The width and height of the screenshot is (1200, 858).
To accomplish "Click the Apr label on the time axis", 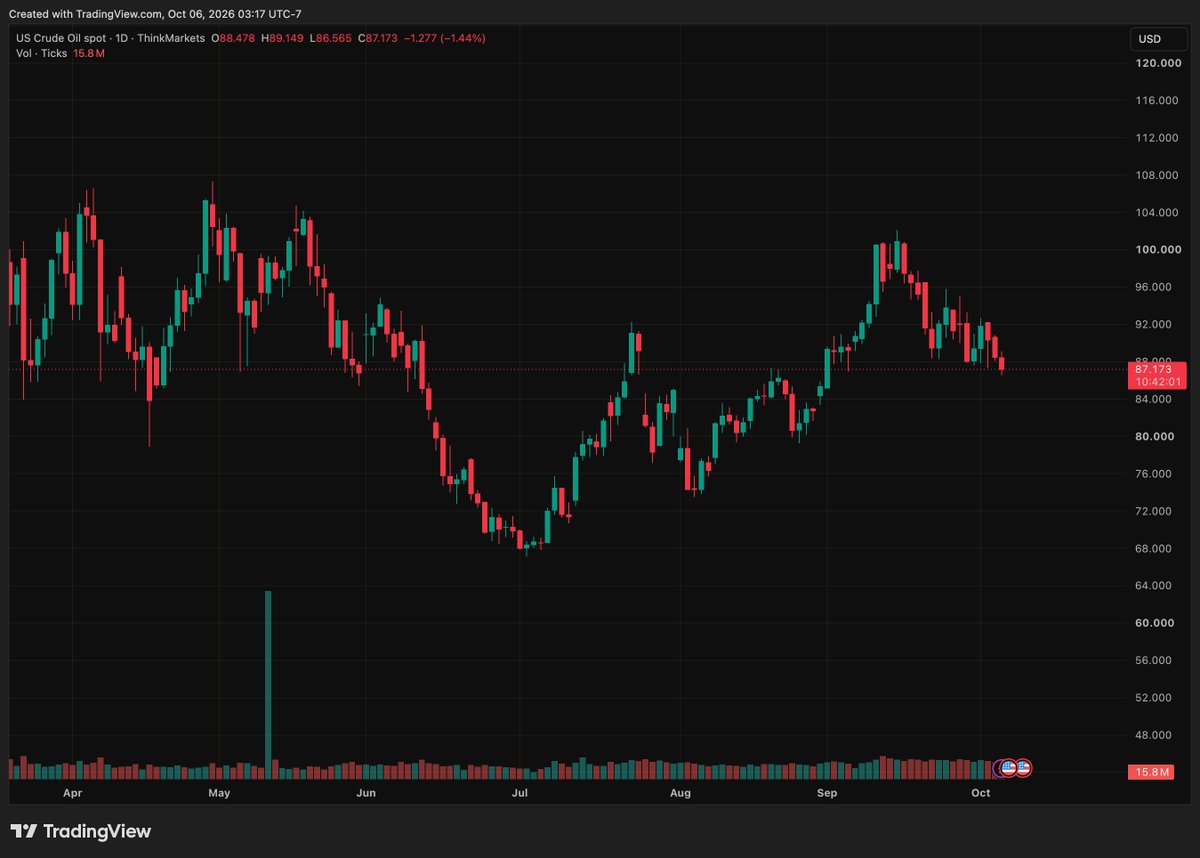I will click(72, 793).
